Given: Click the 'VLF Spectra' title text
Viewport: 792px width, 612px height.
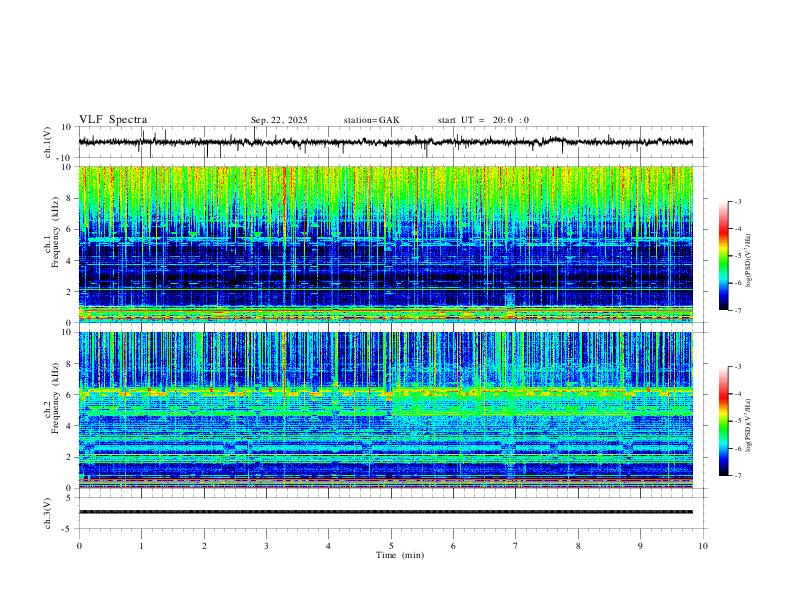Looking at the screenshot, I should (x=113, y=120).
